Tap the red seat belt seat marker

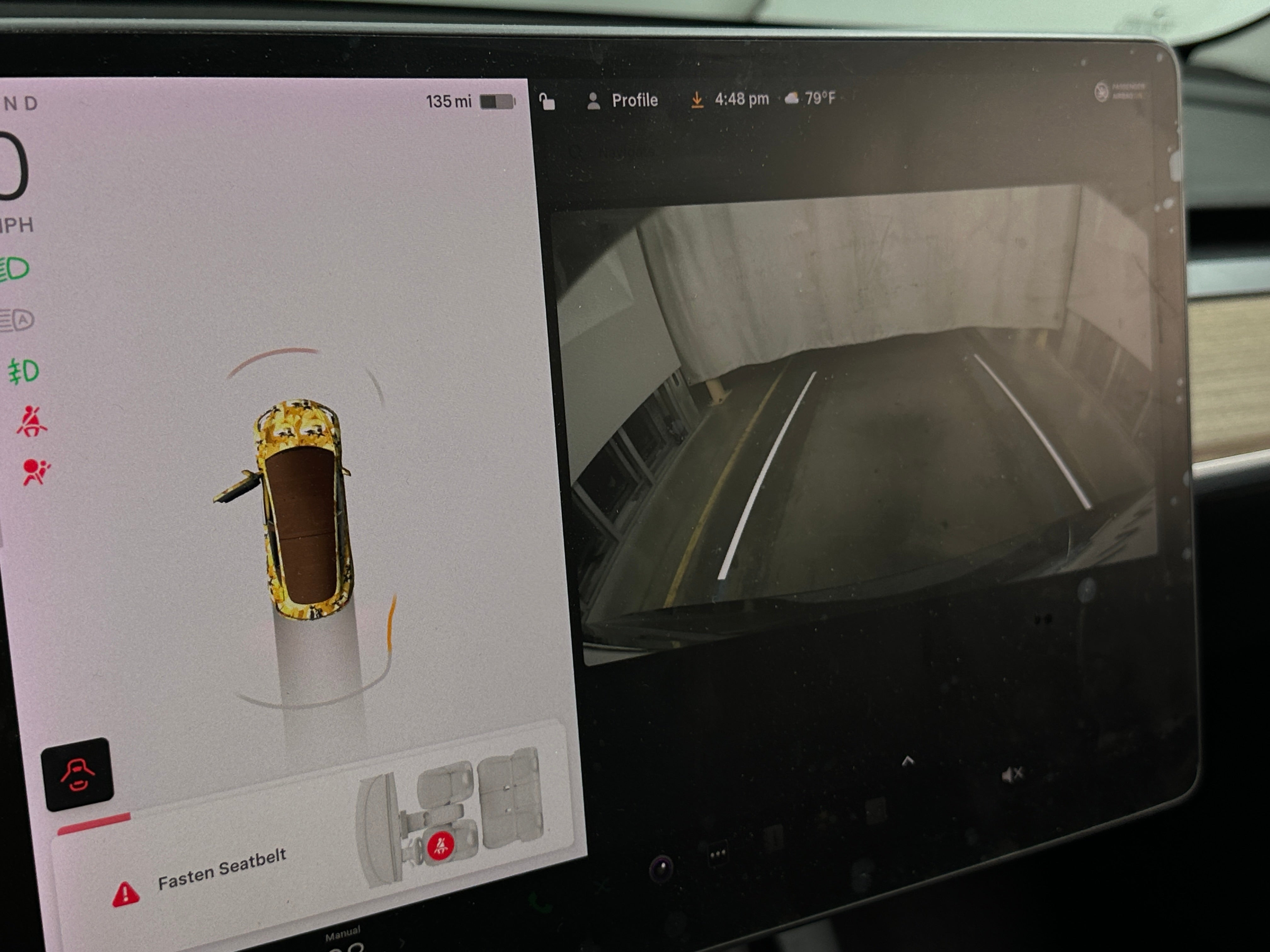point(440,846)
